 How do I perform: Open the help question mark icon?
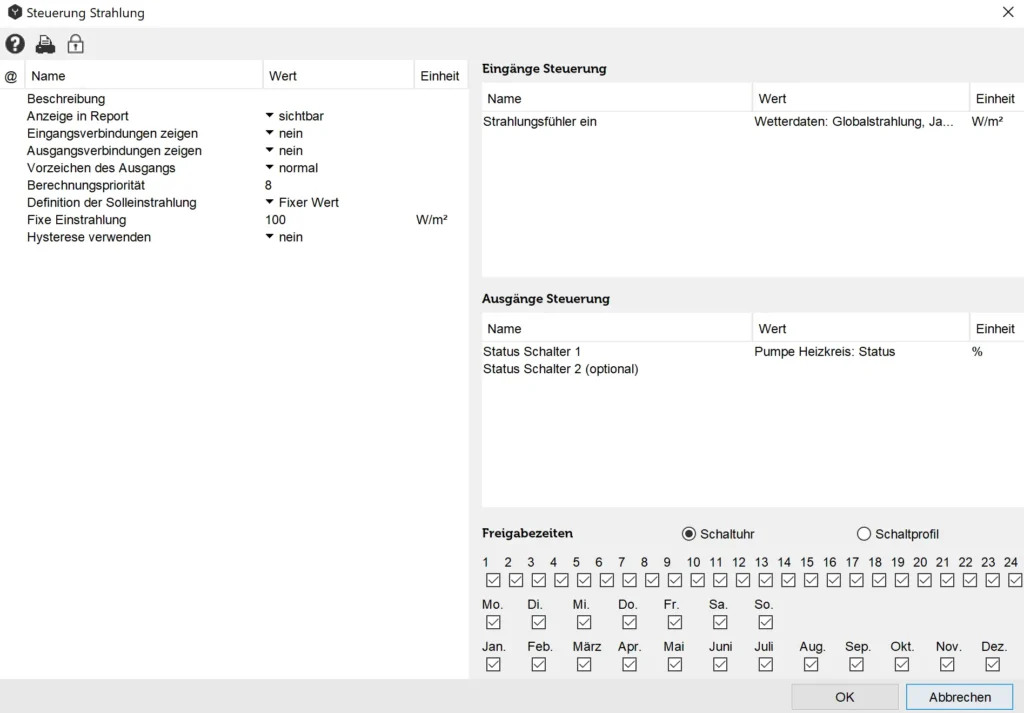pyautogui.click(x=15, y=44)
